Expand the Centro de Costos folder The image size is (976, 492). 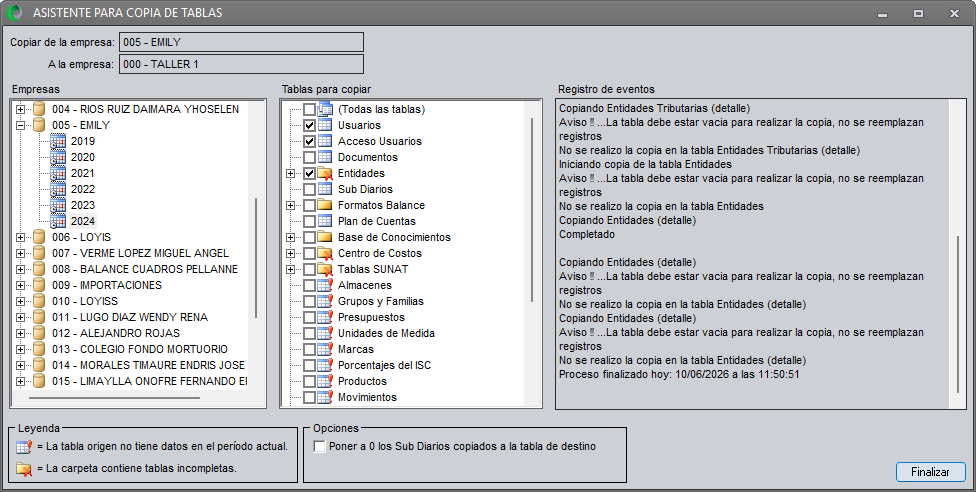(290, 253)
